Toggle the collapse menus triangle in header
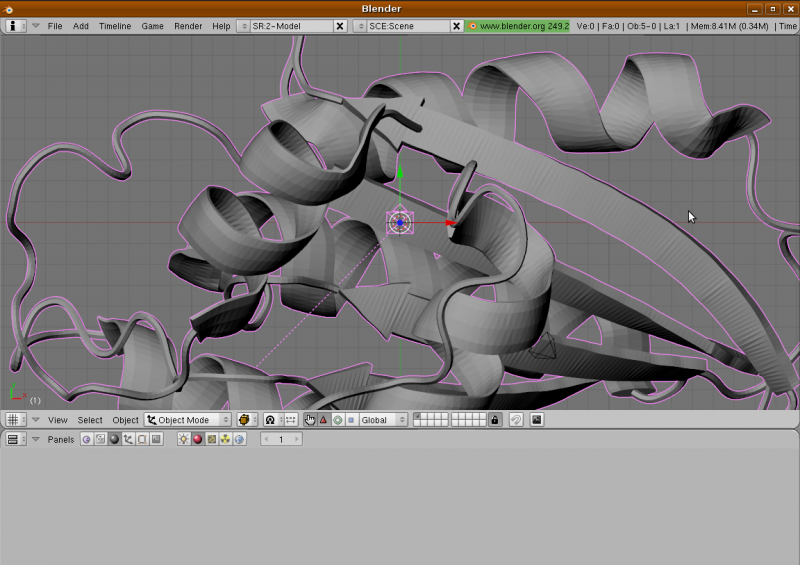The height and width of the screenshot is (565, 800). (x=36, y=26)
